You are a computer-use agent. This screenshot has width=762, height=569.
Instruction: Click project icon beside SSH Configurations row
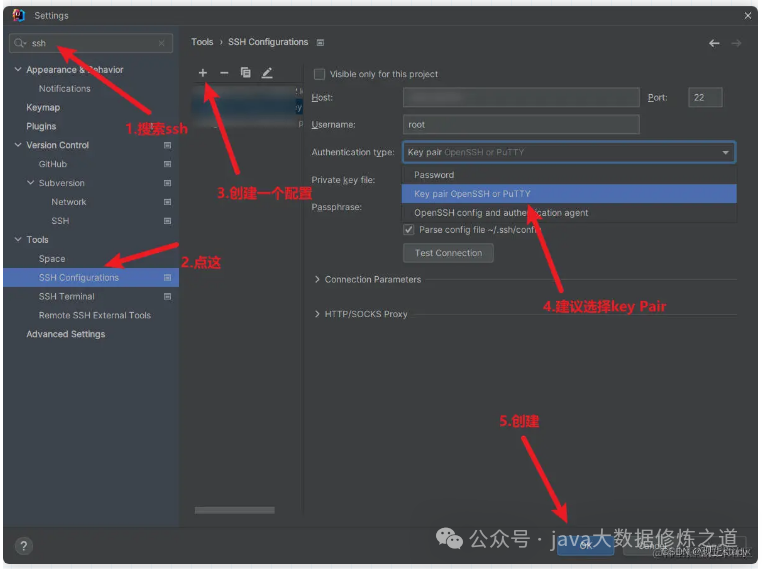coord(167,277)
